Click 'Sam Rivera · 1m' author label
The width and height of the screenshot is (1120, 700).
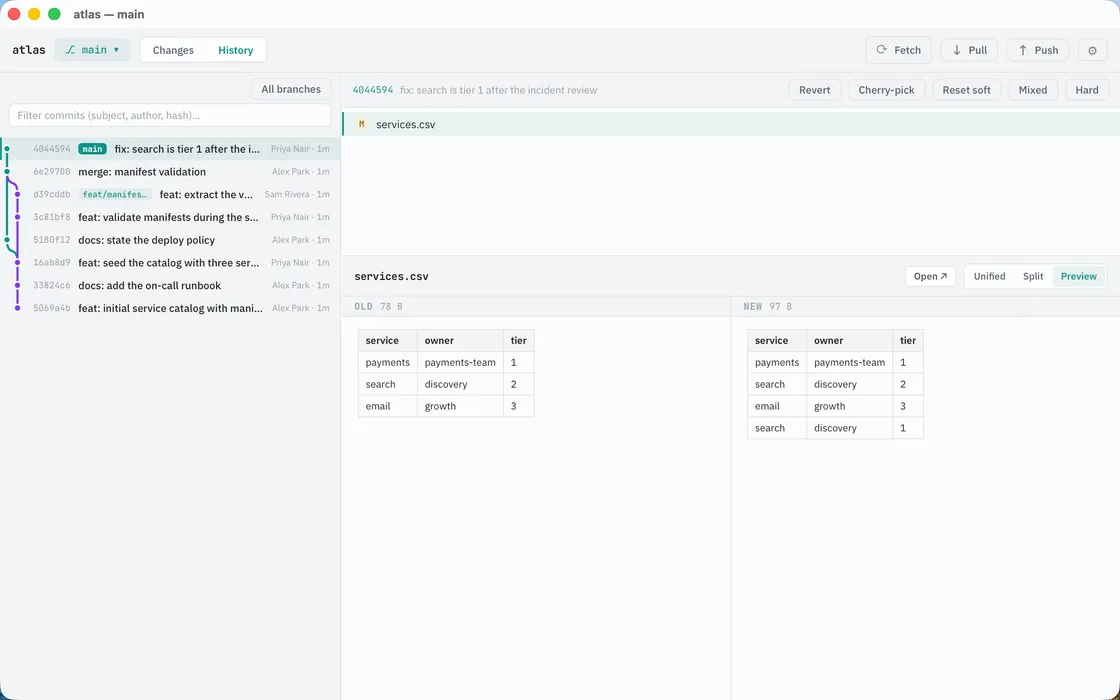pos(297,194)
